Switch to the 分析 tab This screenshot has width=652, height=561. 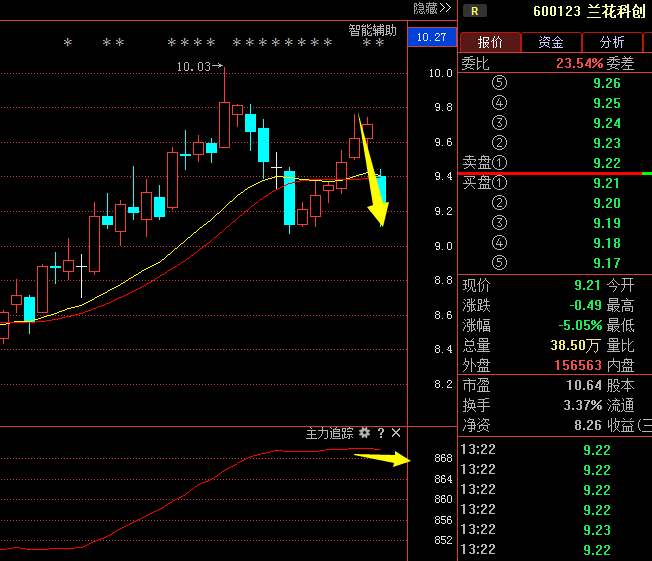click(612, 42)
